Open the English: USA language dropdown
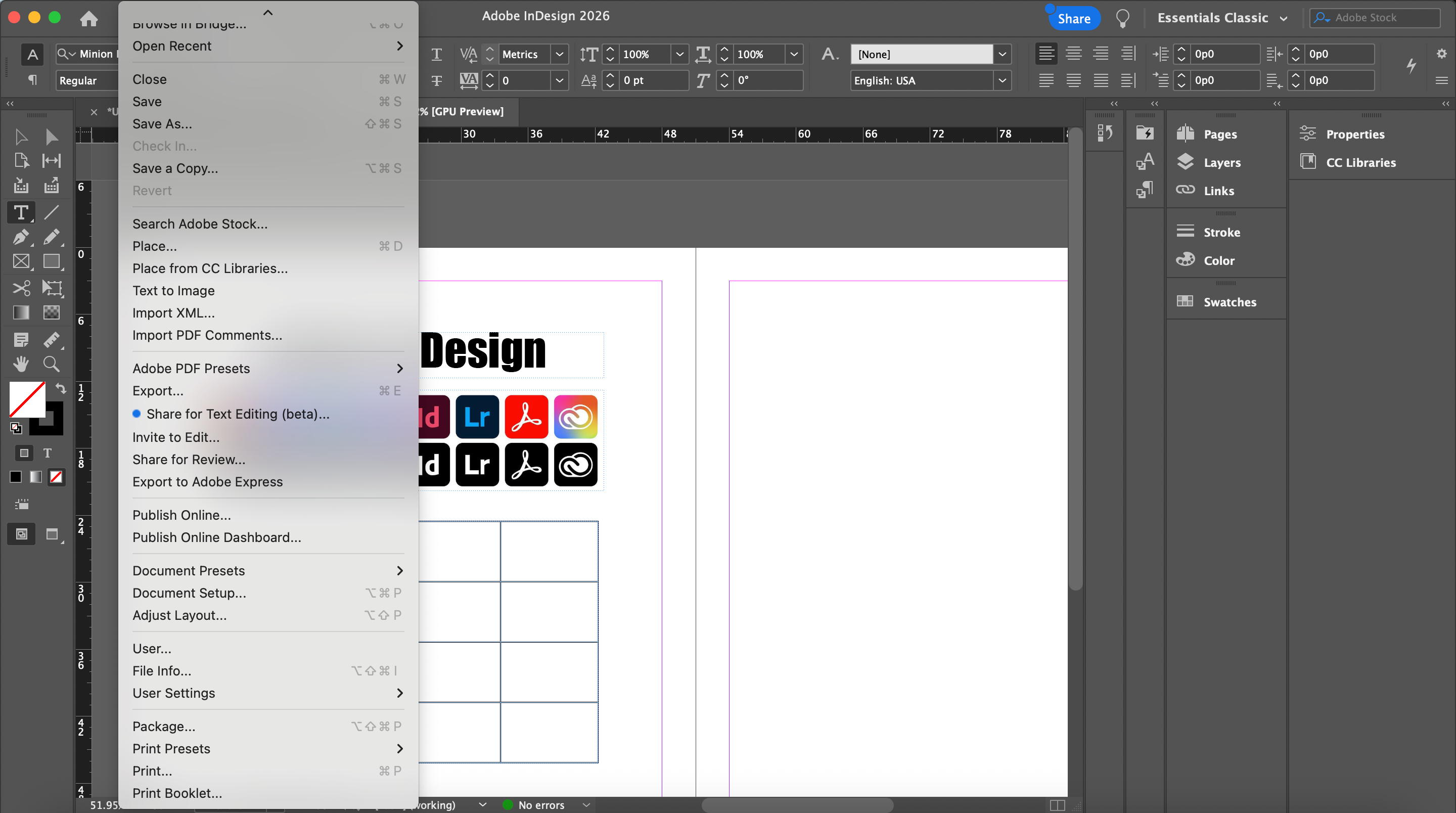 1002,80
